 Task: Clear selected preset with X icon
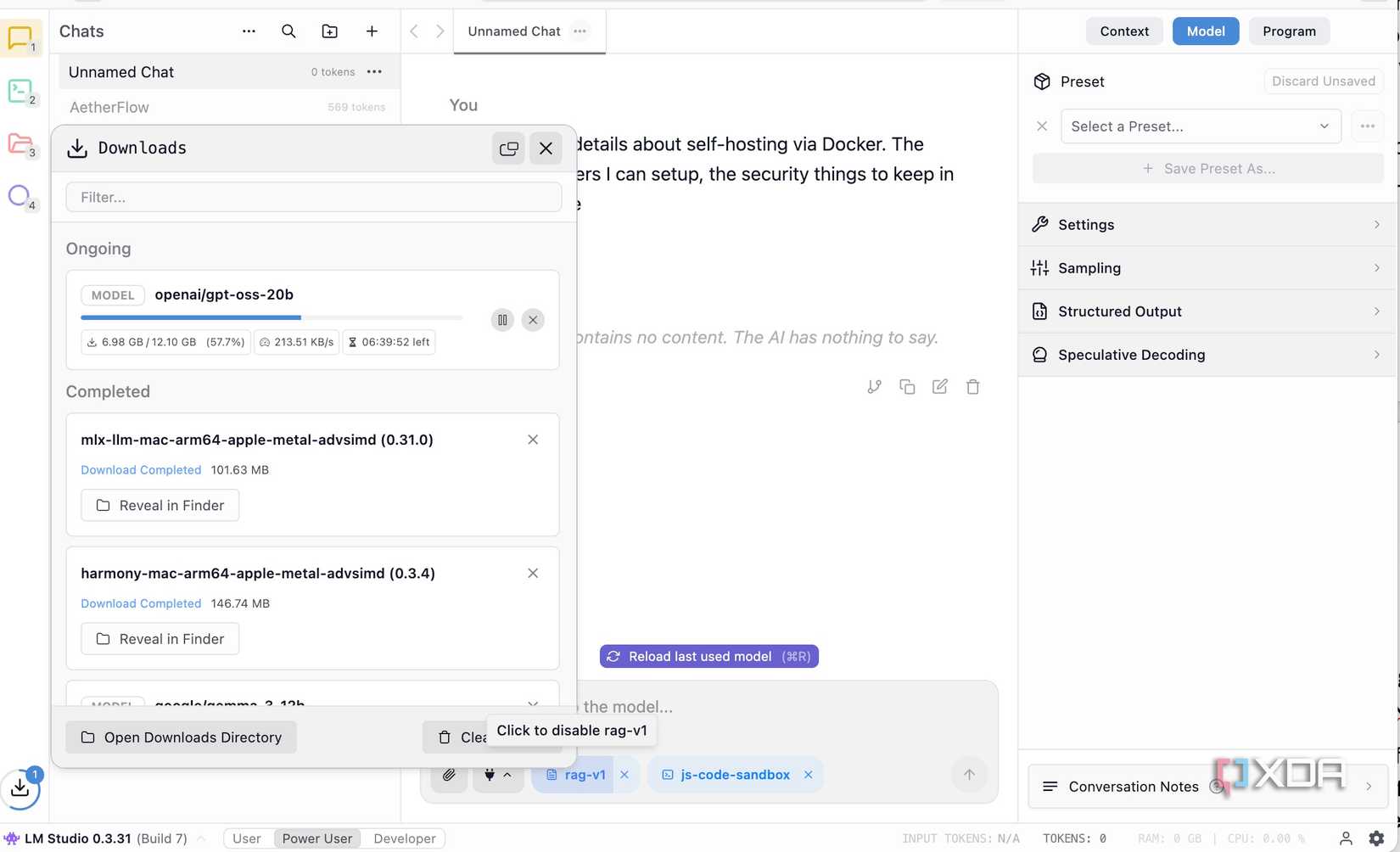click(x=1042, y=126)
